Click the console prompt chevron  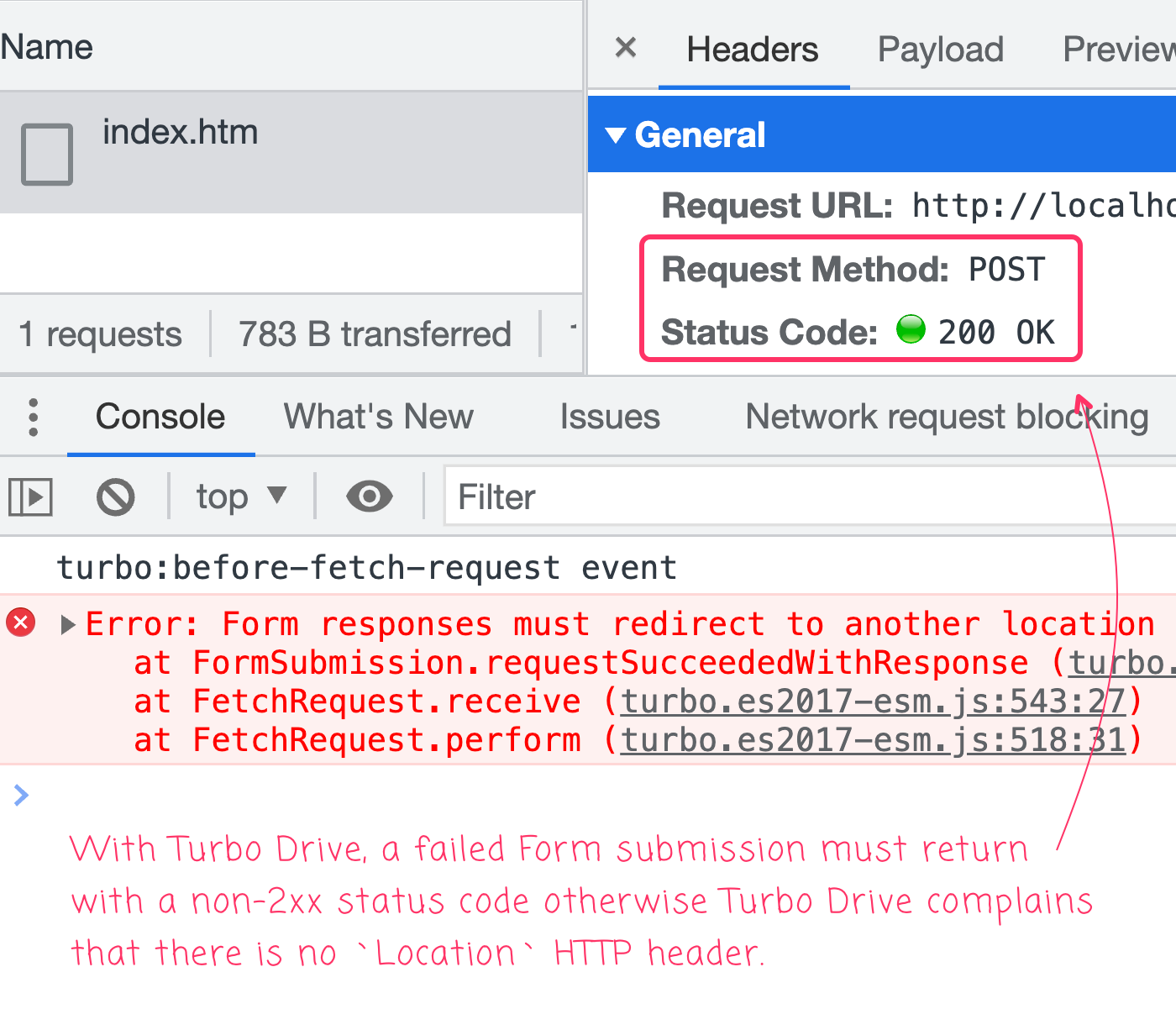tap(22, 795)
